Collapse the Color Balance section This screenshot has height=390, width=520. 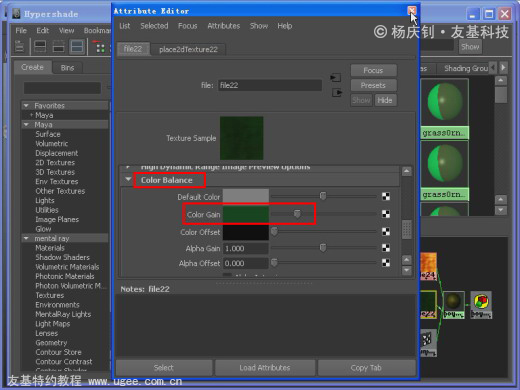point(128,179)
